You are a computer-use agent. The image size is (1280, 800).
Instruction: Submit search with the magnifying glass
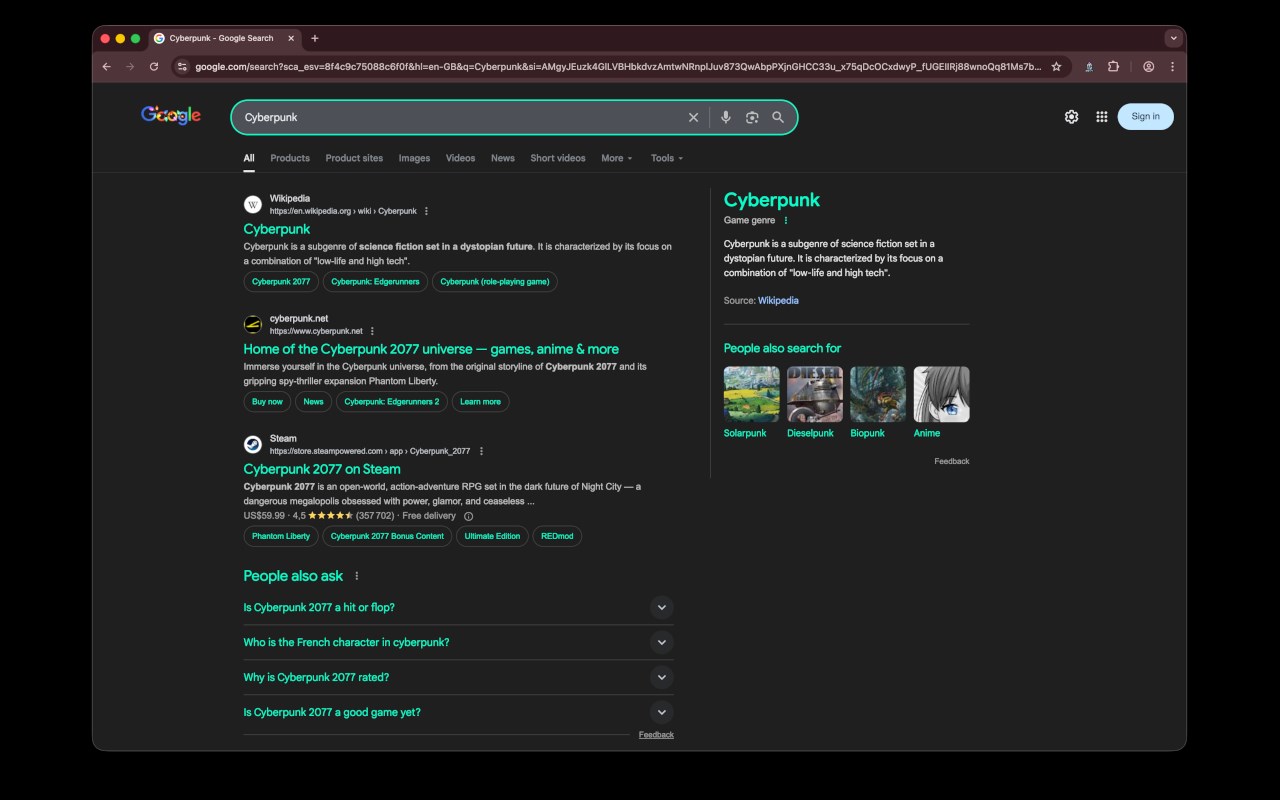(x=778, y=117)
